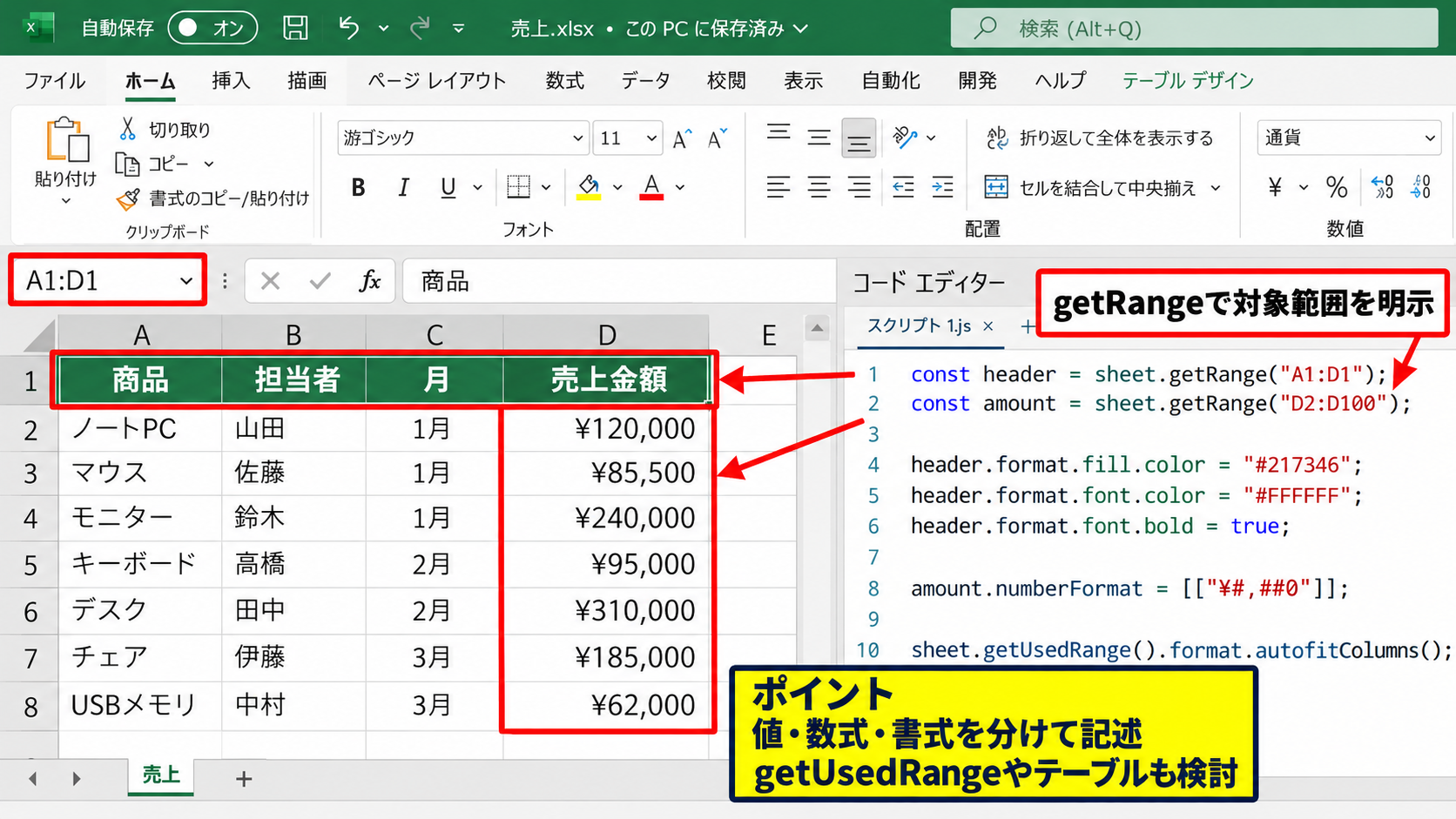This screenshot has width=1456, height=819.
Task: Open the 数式 ribbon tab
Action: tap(564, 81)
